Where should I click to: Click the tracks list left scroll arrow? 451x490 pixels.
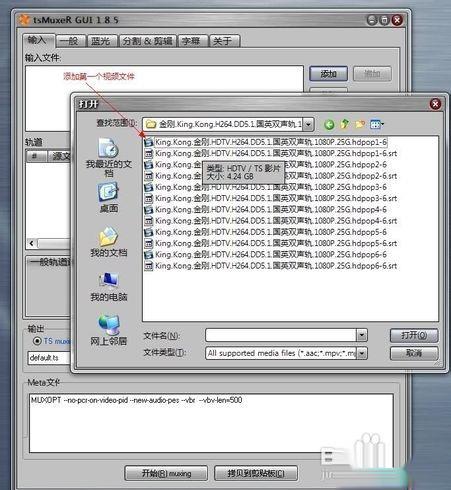coord(32,243)
